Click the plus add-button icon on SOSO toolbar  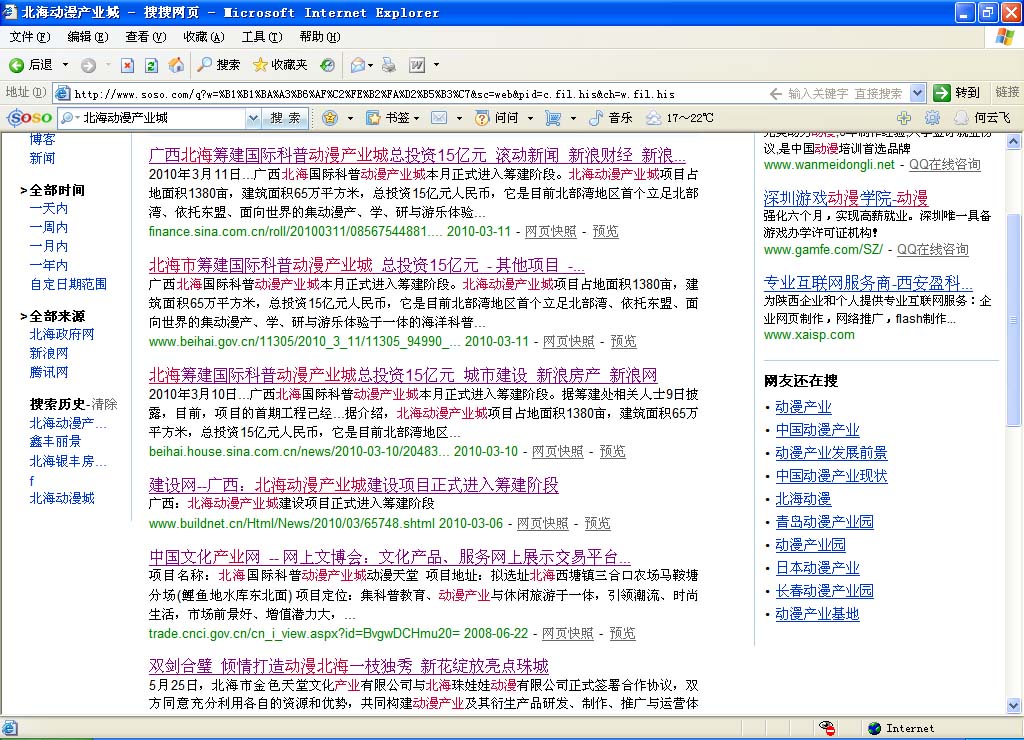coord(904,118)
